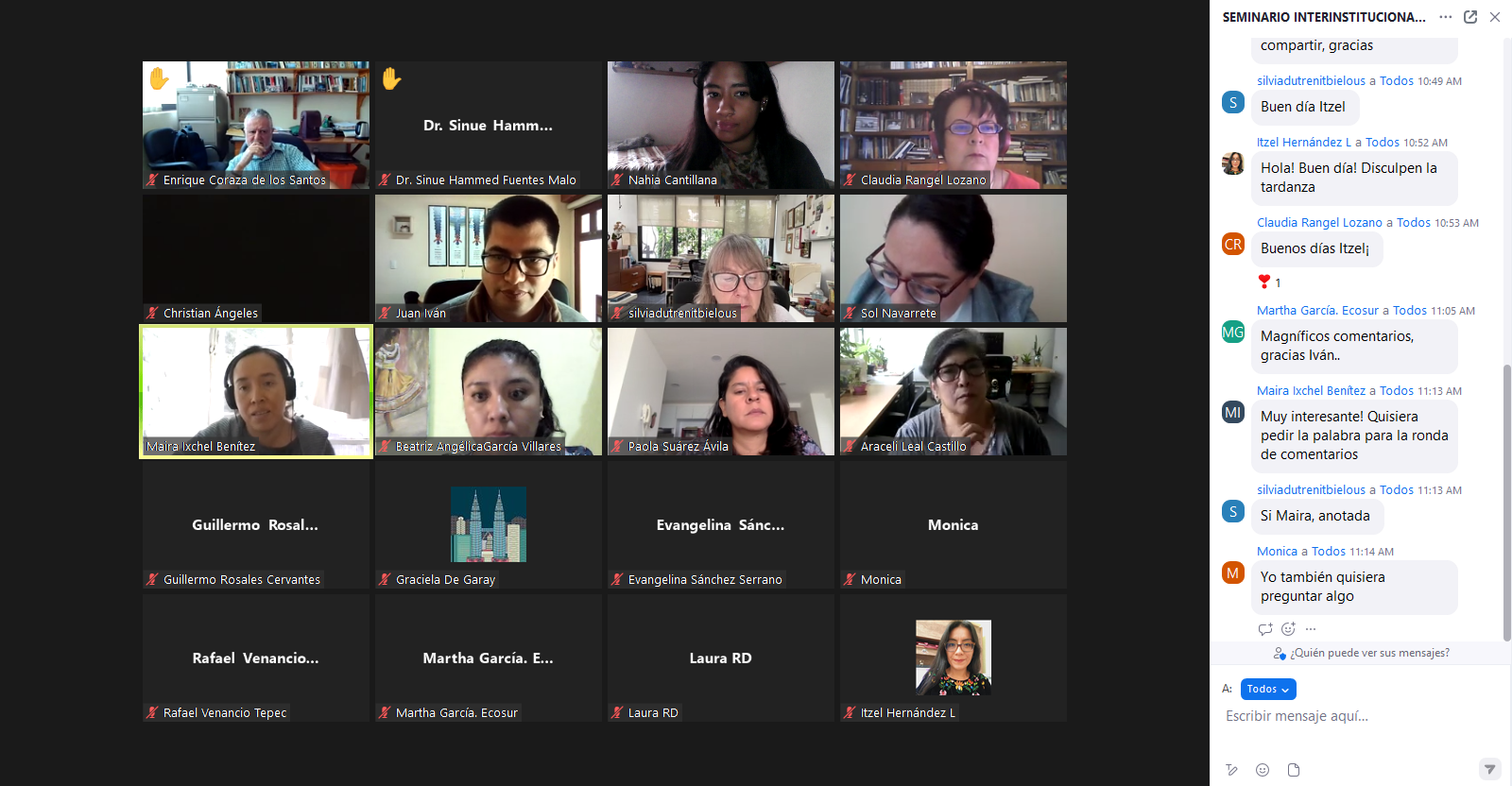Pop out the chat window

(x=1470, y=17)
